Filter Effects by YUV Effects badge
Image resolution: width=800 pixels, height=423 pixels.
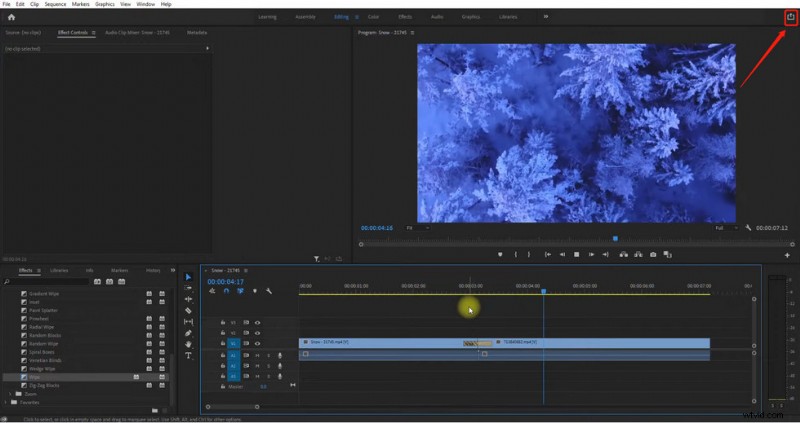pyautogui.click(x=121, y=282)
